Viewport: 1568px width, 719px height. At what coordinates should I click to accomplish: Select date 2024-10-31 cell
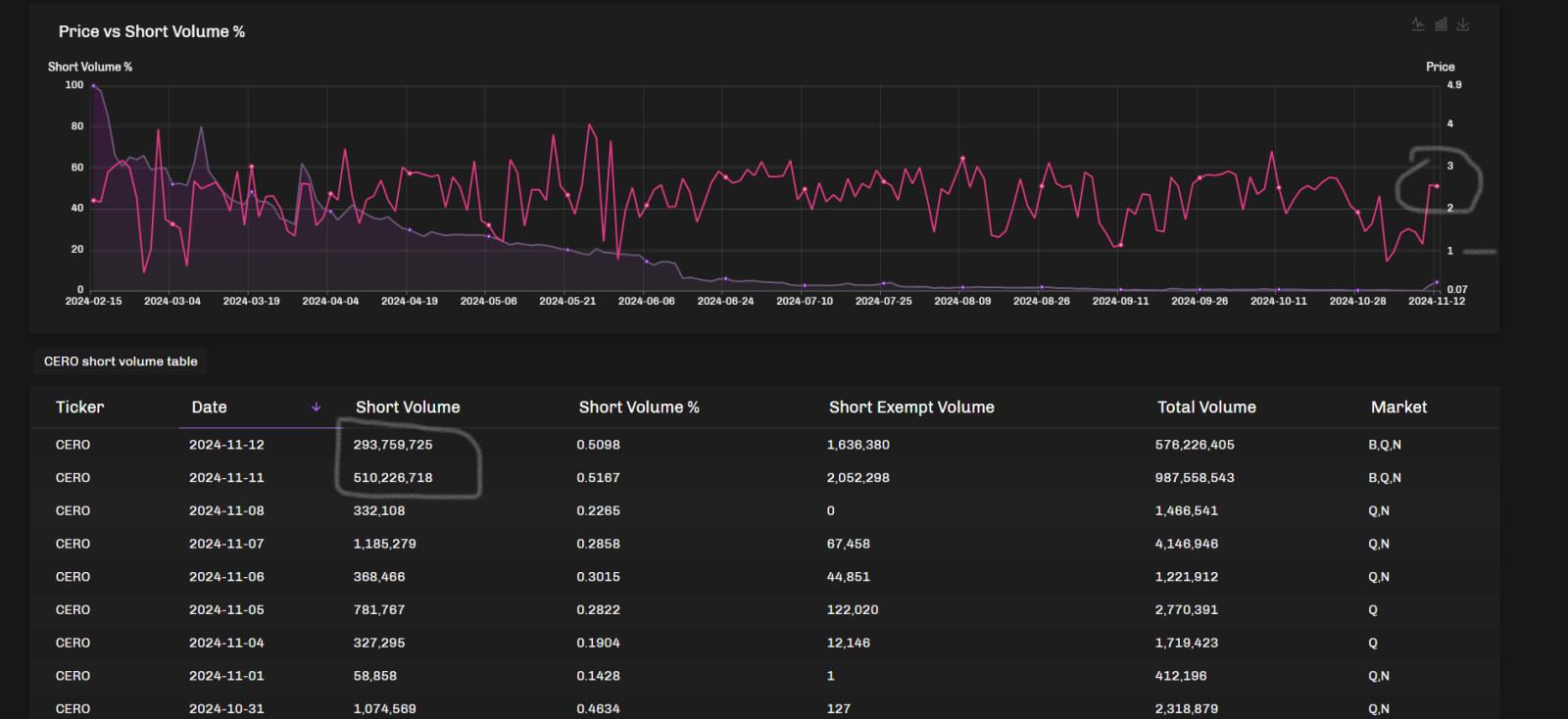click(226, 709)
